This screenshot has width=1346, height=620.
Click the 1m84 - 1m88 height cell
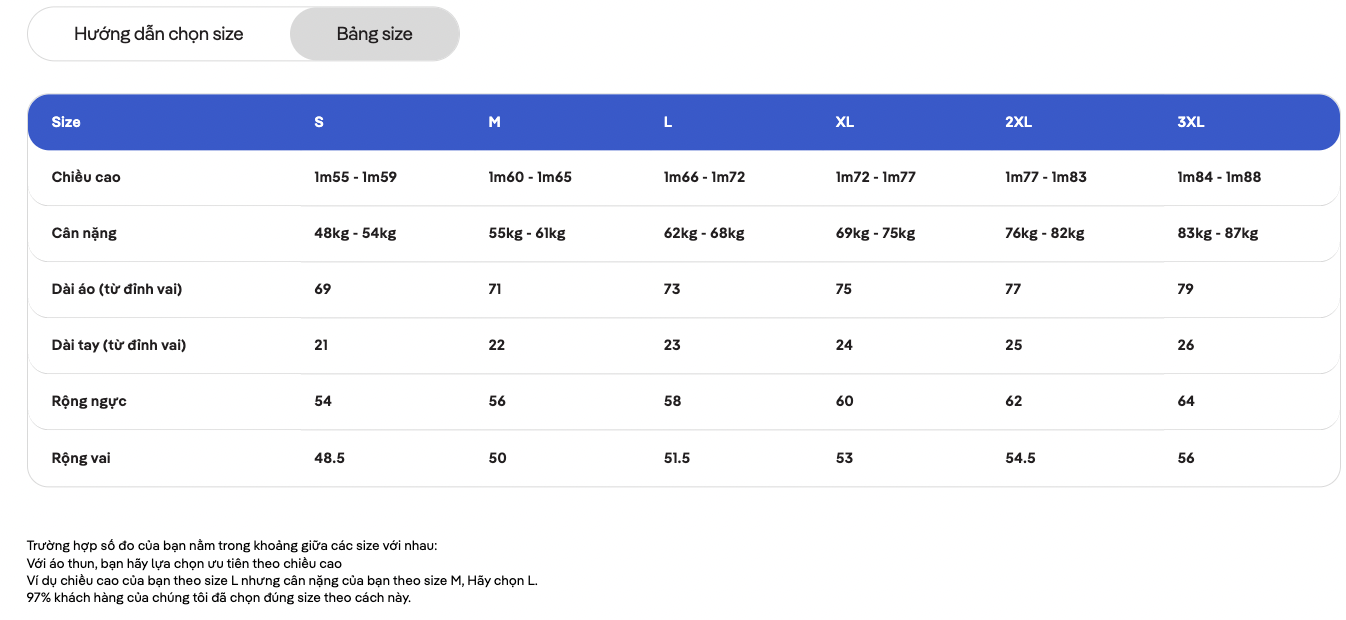point(1219,177)
